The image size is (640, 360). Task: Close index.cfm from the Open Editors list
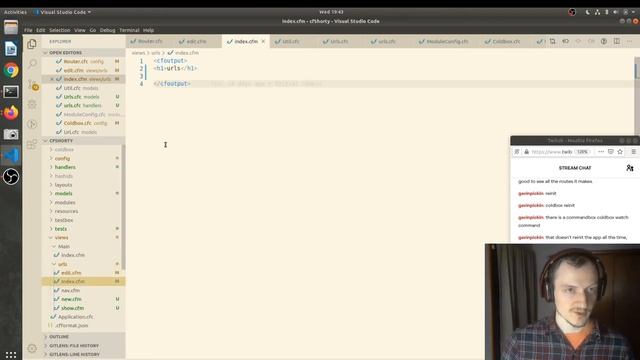[x=52, y=79]
